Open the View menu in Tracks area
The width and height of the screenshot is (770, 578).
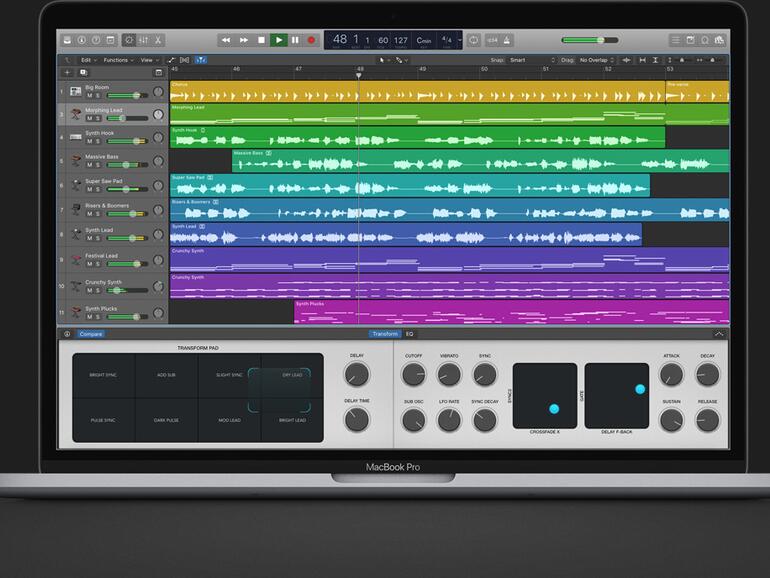150,60
